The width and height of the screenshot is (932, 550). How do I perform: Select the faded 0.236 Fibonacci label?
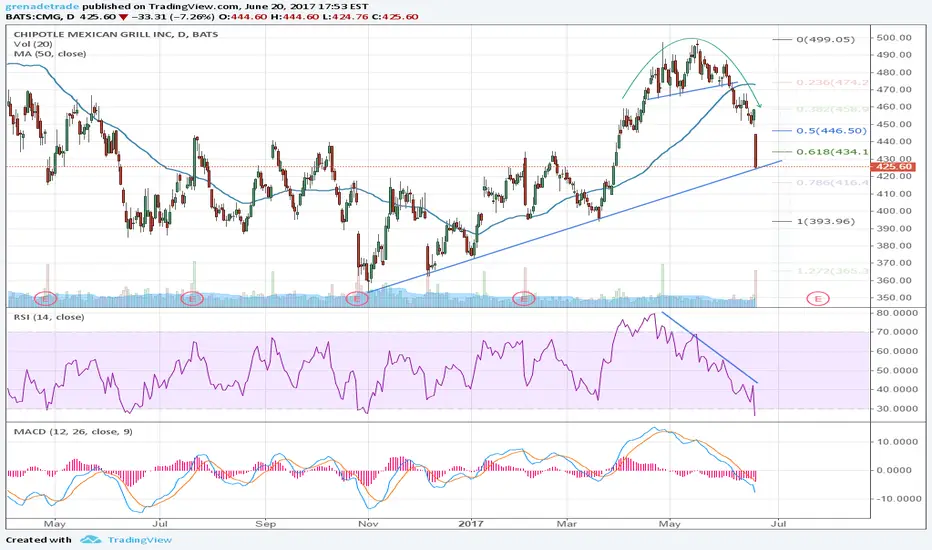pyautogui.click(x=832, y=82)
